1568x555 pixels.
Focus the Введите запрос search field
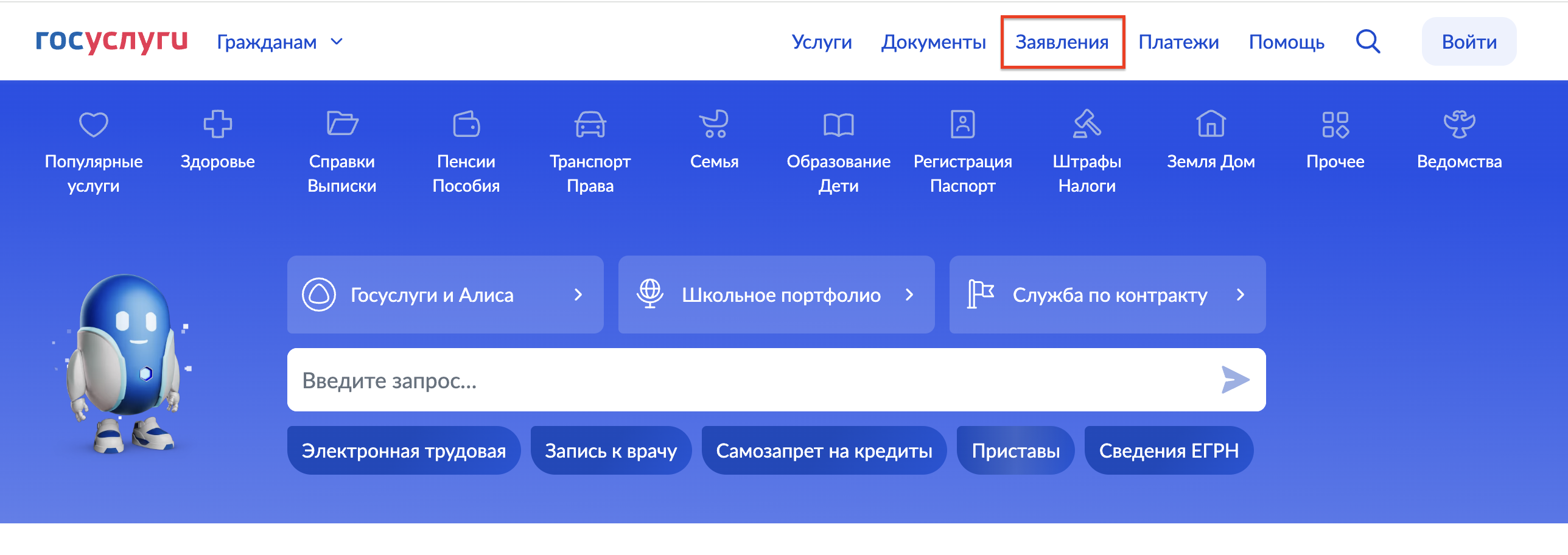coord(777,380)
